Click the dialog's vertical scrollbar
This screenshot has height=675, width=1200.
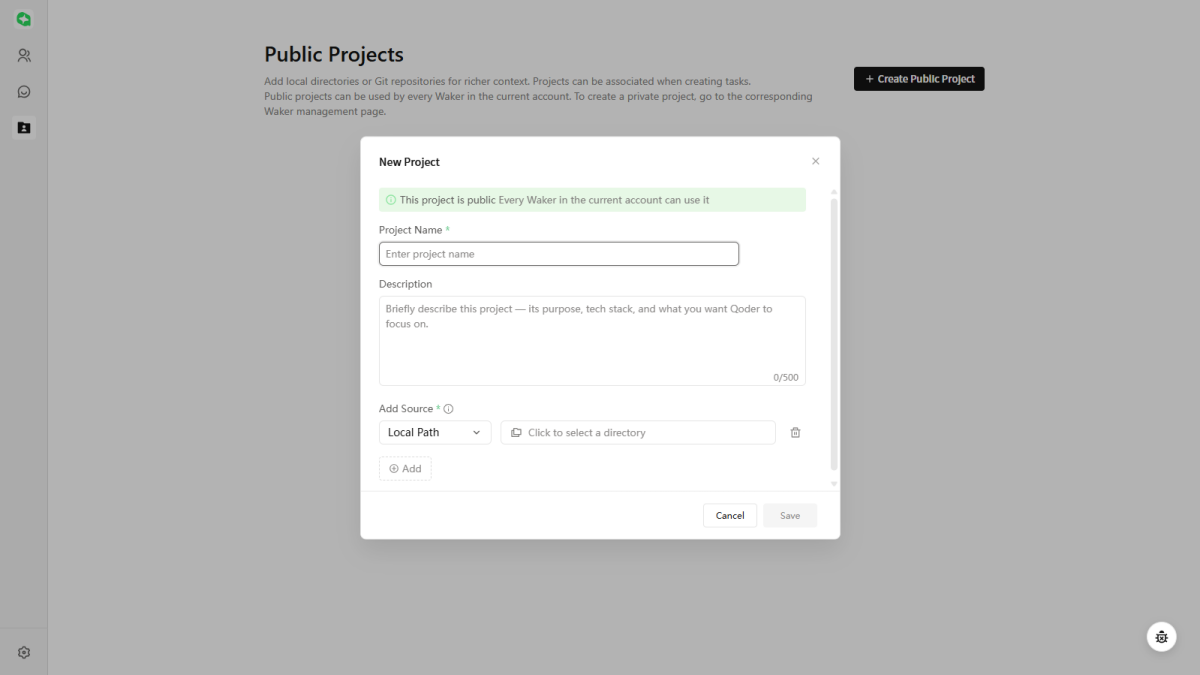point(834,333)
